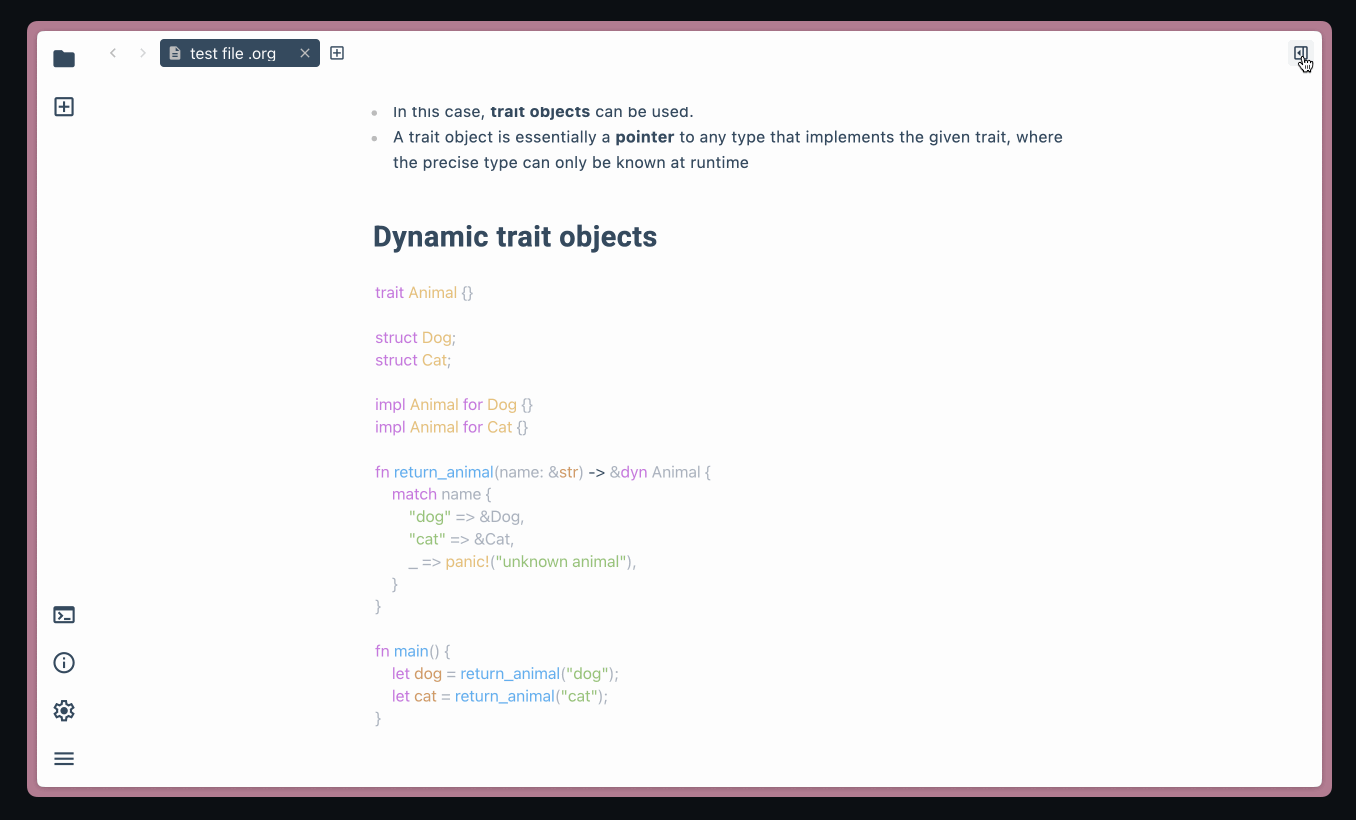Close the "test file .org" tab
This screenshot has height=820, width=1356.
coord(305,53)
